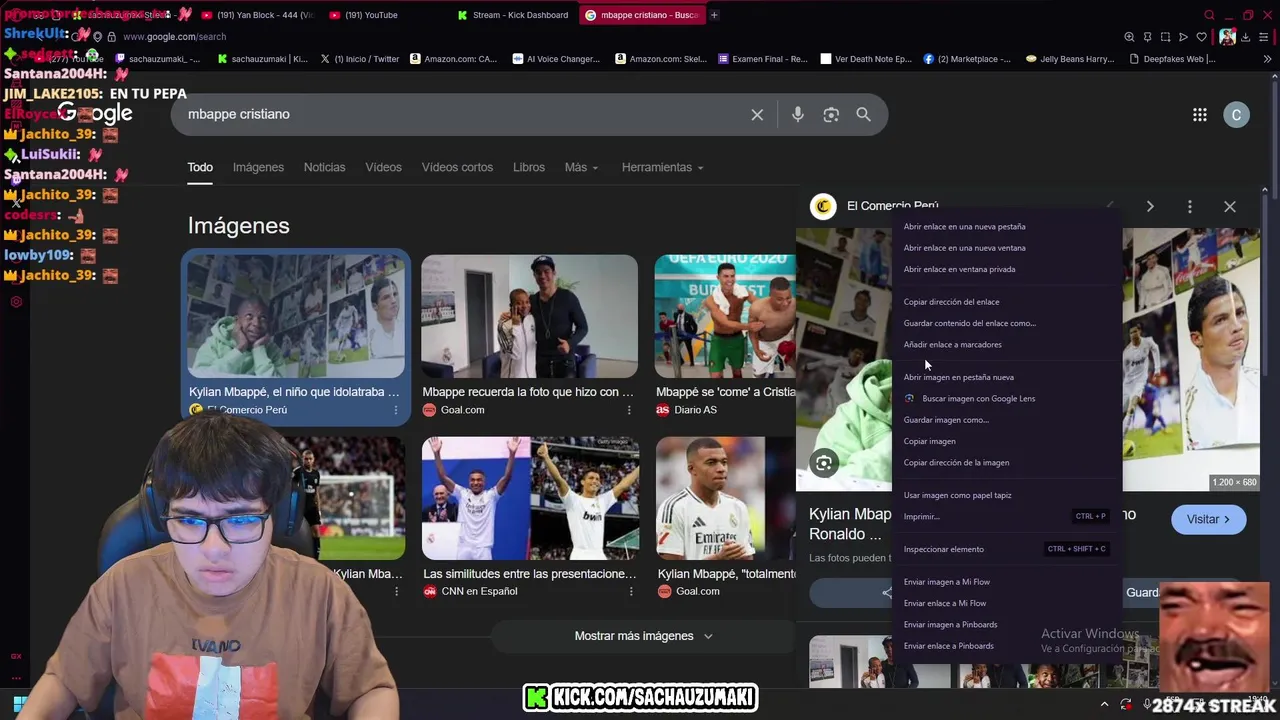1280x720 pixels.
Task: Click the Lens icon on the preview image
Action: point(824,463)
